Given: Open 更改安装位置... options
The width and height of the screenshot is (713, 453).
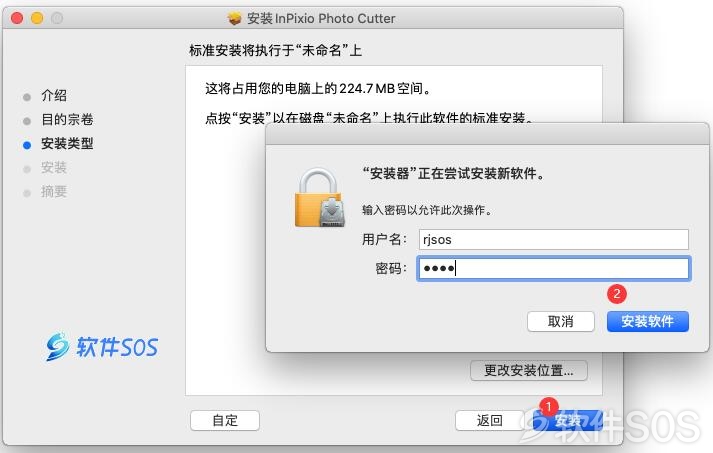Looking at the screenshot, I should click(529, 371).
